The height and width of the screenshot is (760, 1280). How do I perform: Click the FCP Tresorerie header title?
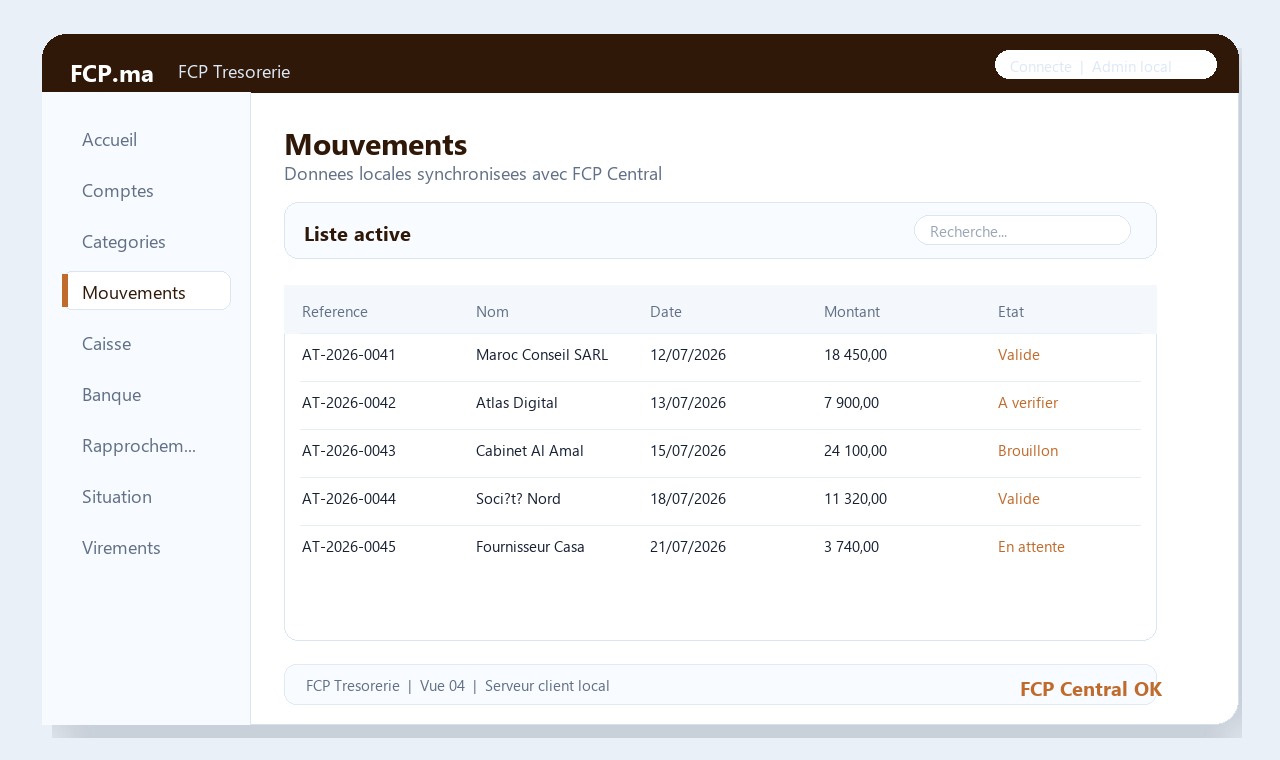coord(234,72)
